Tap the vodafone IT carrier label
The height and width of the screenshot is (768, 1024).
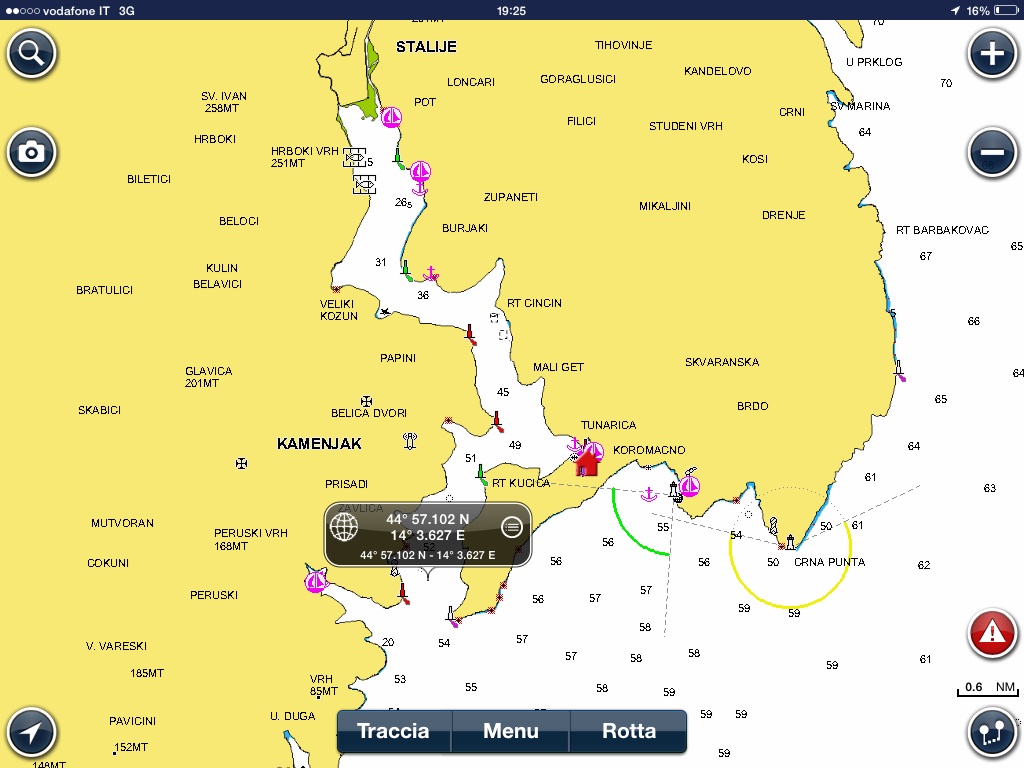76,10
